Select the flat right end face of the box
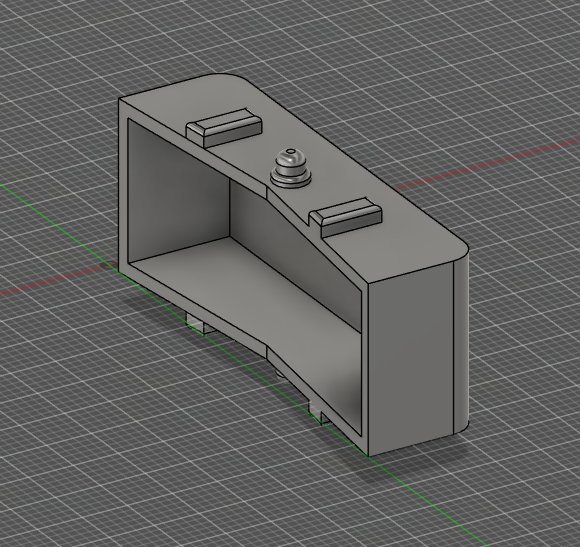This screenshot has height=547, width=580. pyautogui.click(x=411, y=359)
